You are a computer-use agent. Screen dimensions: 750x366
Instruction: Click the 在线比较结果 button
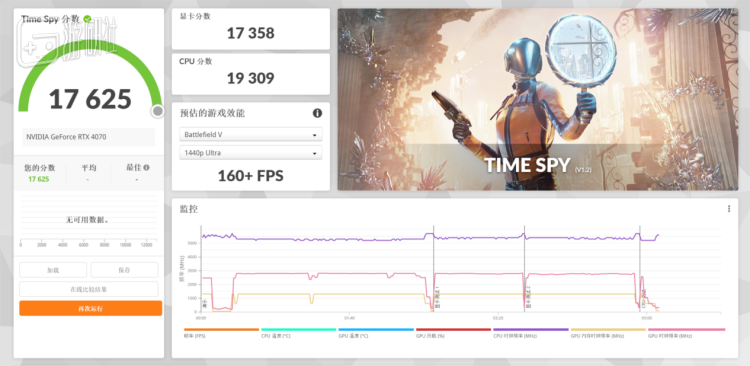tap(89, 289)
